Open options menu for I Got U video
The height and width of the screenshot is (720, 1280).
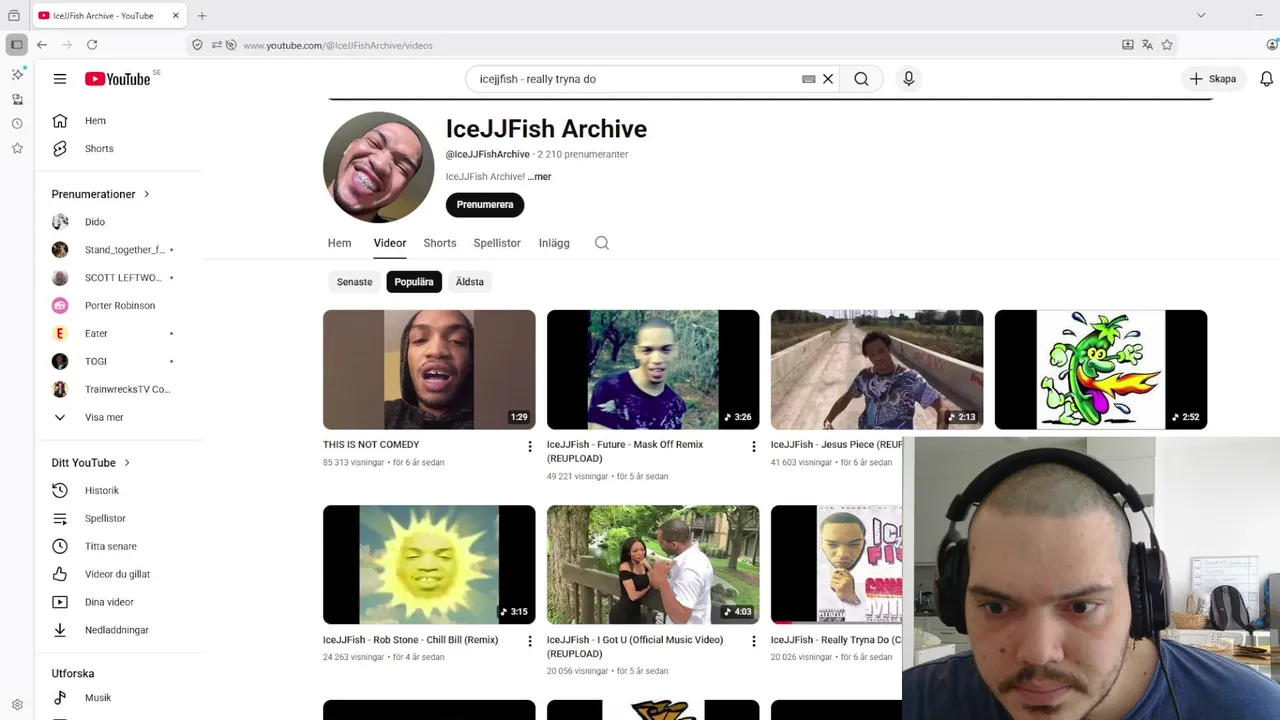[x=754, y=642]
